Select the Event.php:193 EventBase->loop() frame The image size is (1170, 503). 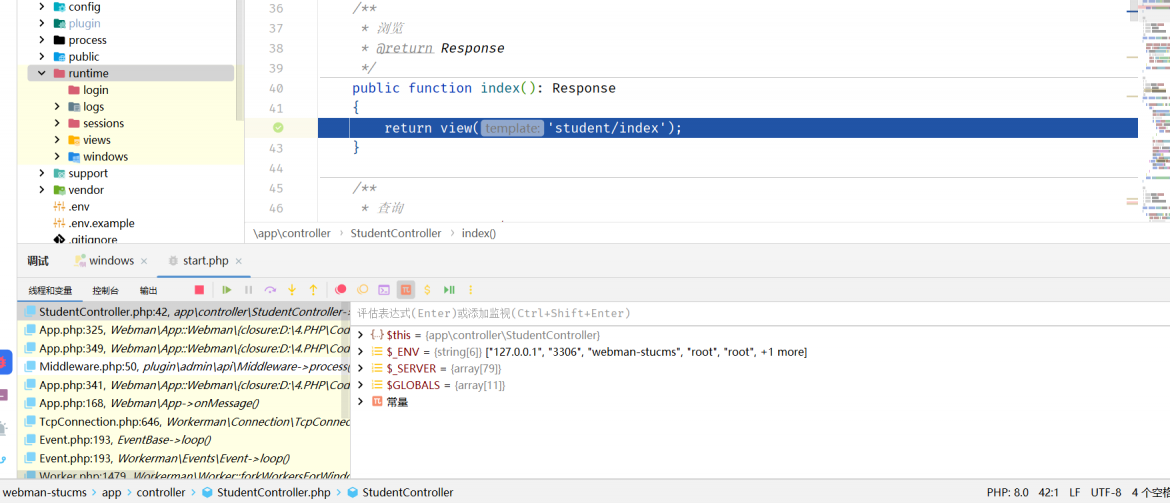(x=184, y=440)
